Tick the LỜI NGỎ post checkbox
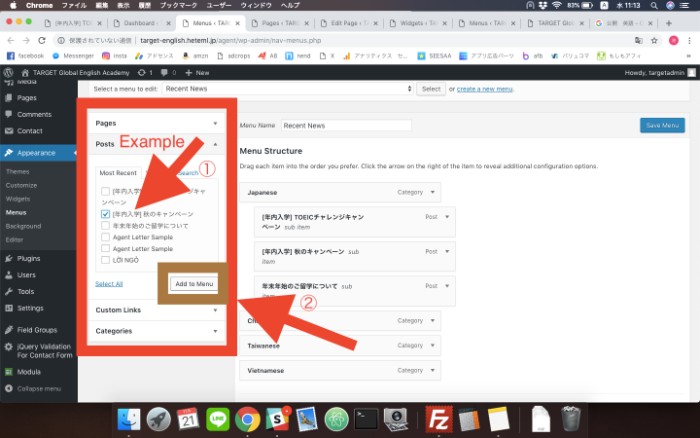 106,260
